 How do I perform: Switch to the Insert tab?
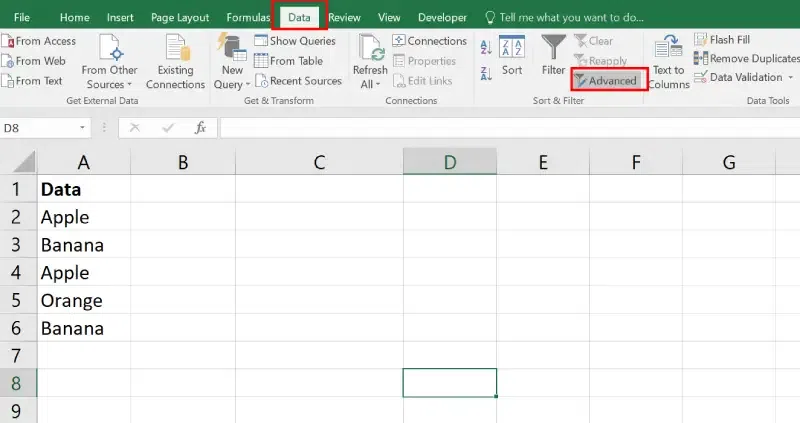[120, 17]
